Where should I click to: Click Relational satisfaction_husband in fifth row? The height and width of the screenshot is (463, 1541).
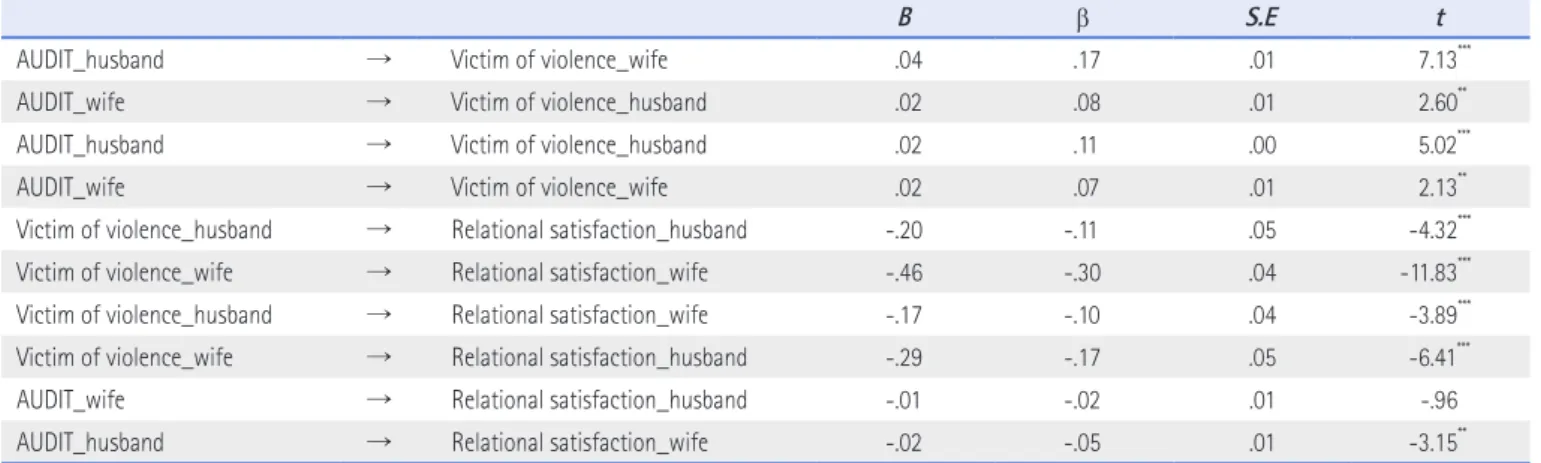pyautogui.click(x=599, y=229)
